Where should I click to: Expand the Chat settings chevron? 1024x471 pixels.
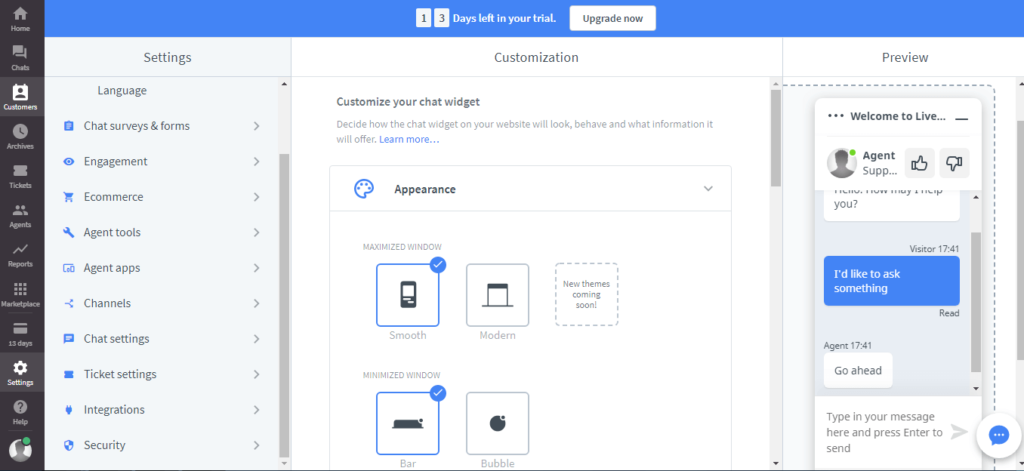(x=257, y=338)
